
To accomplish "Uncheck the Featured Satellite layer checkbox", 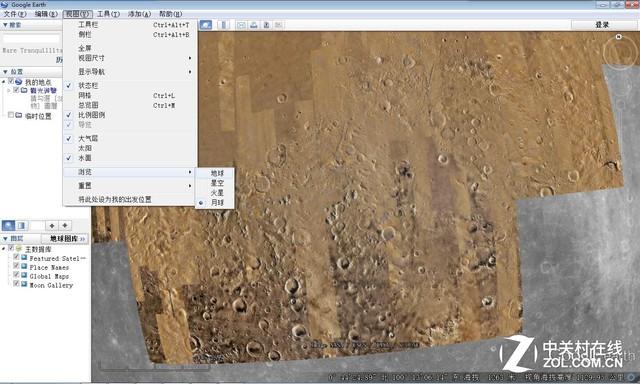I will point(16,257).
